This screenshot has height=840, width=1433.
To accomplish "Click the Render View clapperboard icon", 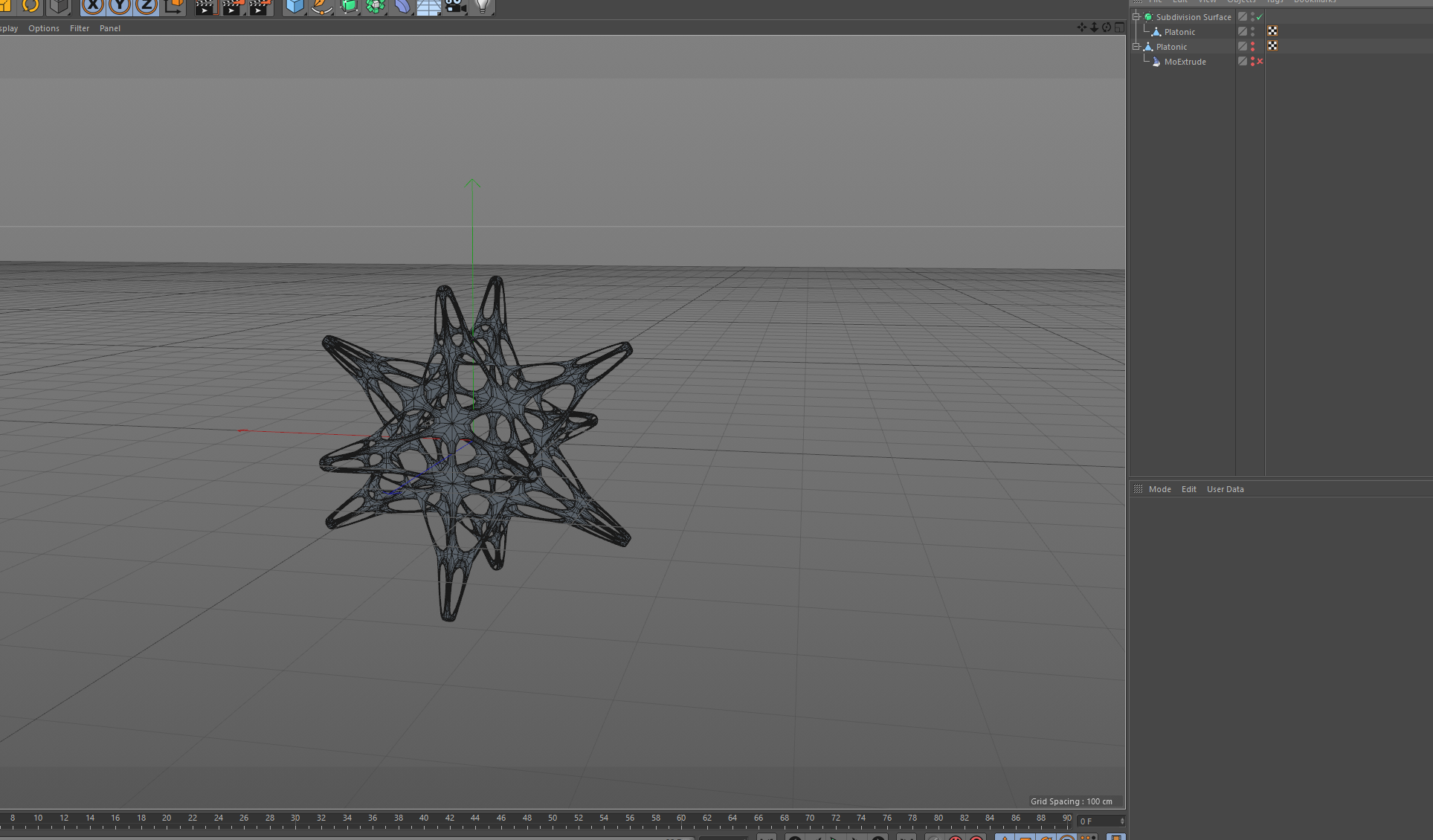I will pos(205,7).
